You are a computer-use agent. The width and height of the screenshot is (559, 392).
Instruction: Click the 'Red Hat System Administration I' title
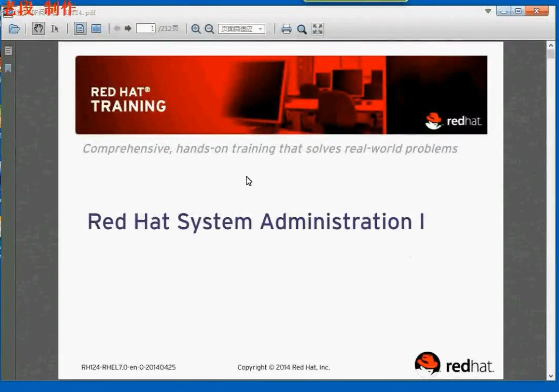[256, 222]
